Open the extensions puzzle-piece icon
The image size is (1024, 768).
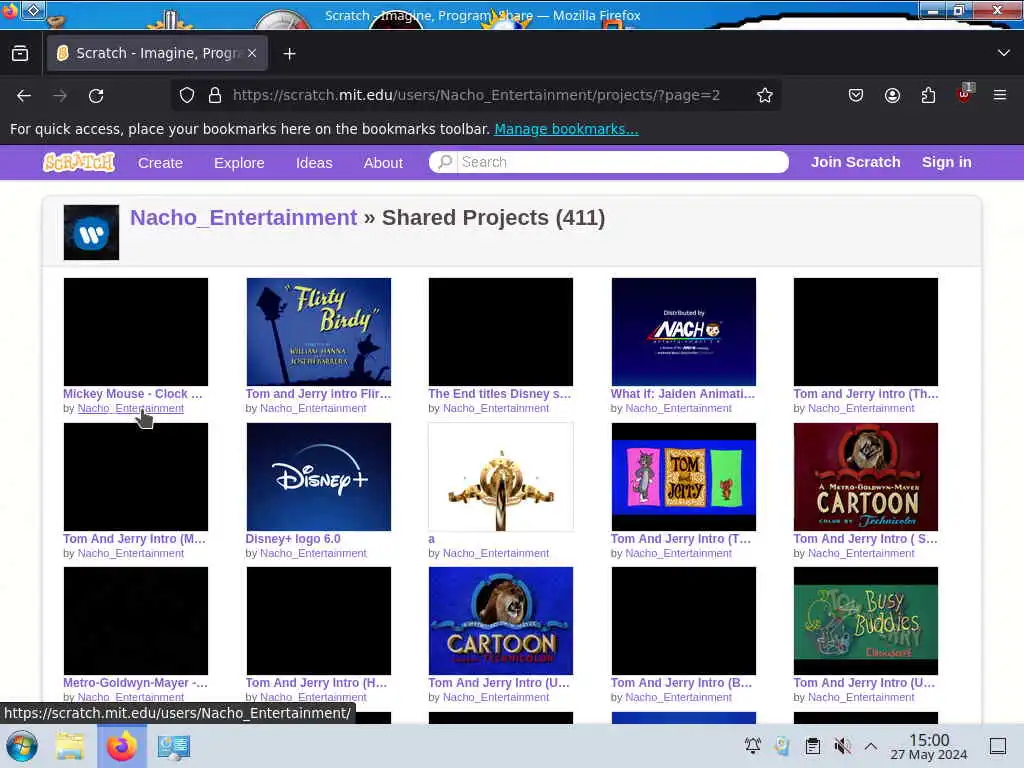(x=928, y=95)
